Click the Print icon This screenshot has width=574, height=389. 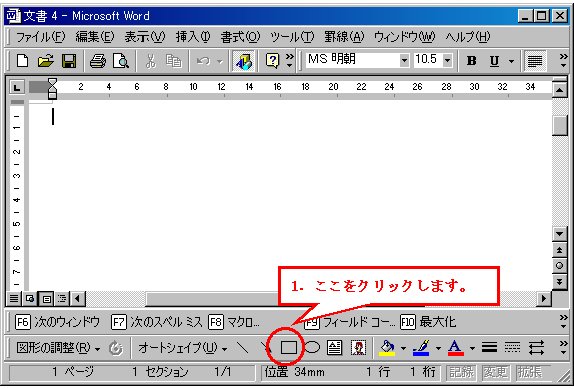[97, 61]
